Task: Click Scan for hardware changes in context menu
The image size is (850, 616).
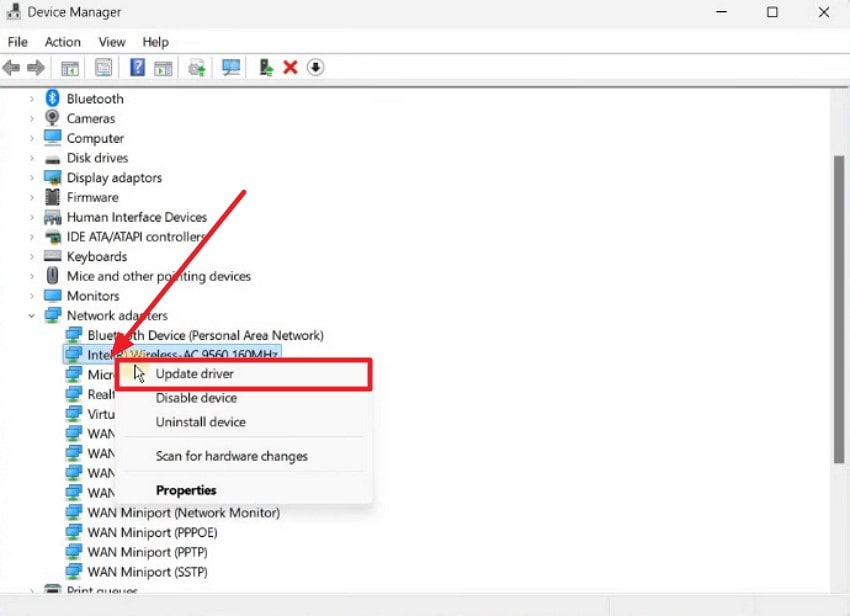Action: (231, 456)
